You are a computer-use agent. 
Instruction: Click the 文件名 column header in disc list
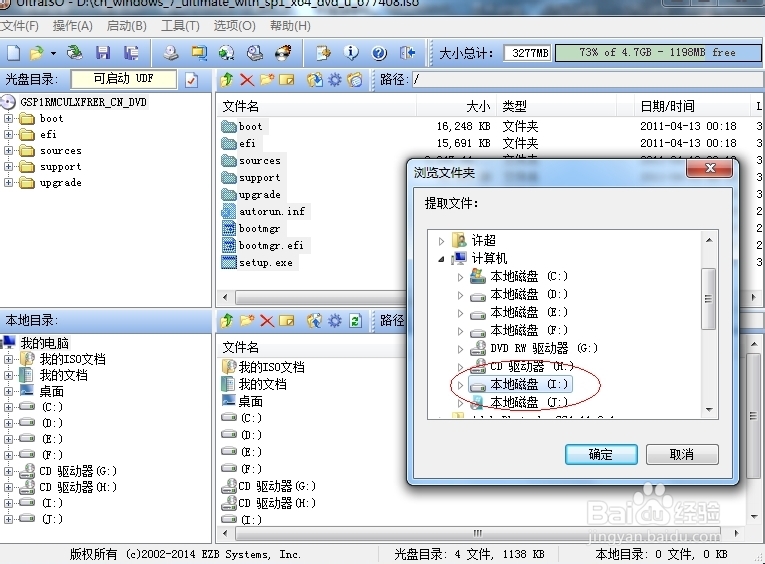316,106
